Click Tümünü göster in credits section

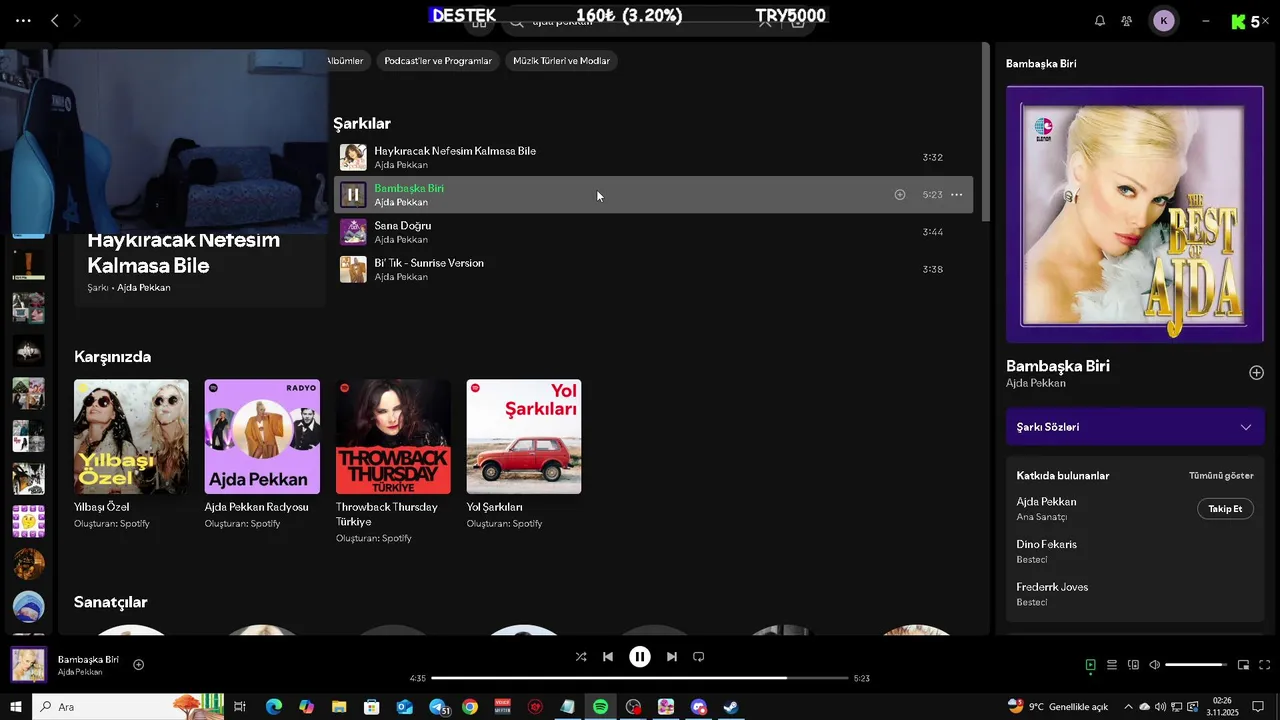tap(1221, 476)
